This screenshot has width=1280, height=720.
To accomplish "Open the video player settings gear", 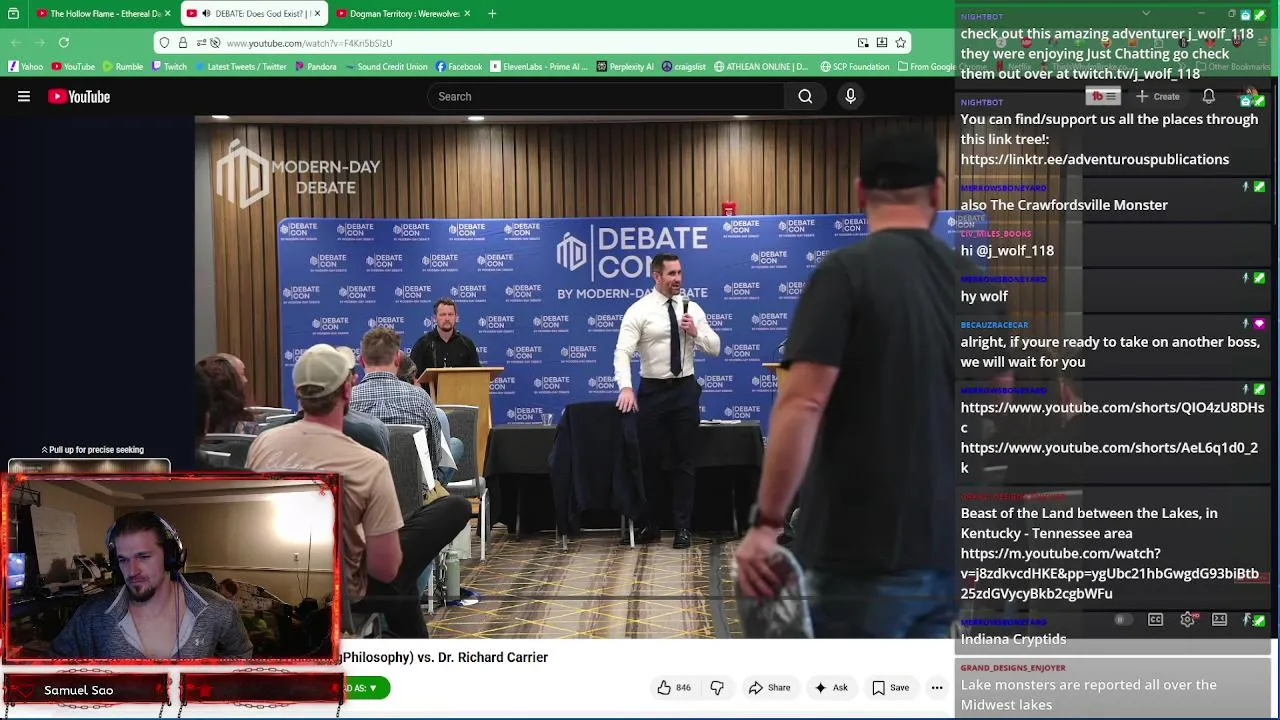I will pyautogui.click(x=1187, y=620).
